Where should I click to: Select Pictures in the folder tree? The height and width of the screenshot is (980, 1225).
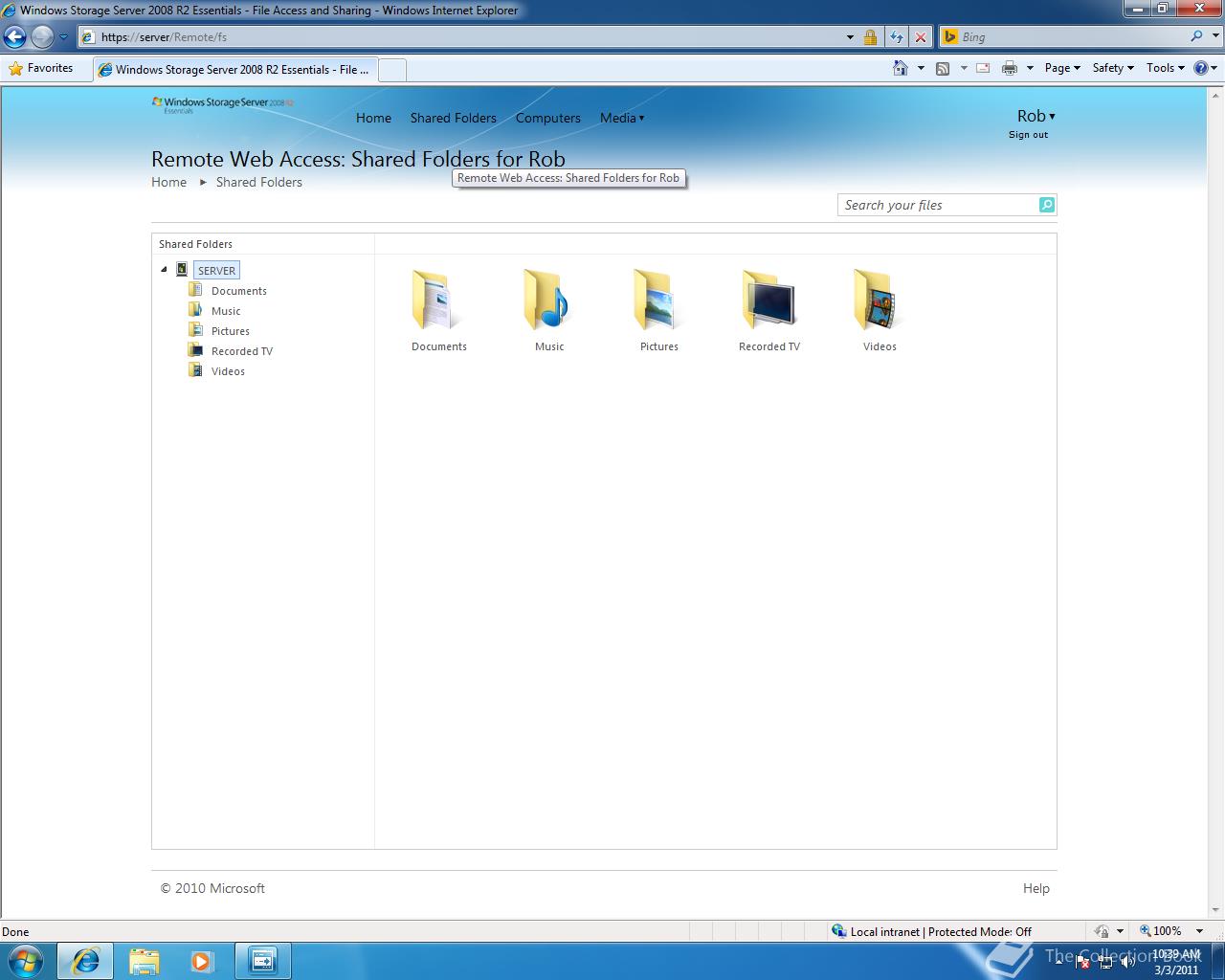pyautogui.click(x=230, y=331)
